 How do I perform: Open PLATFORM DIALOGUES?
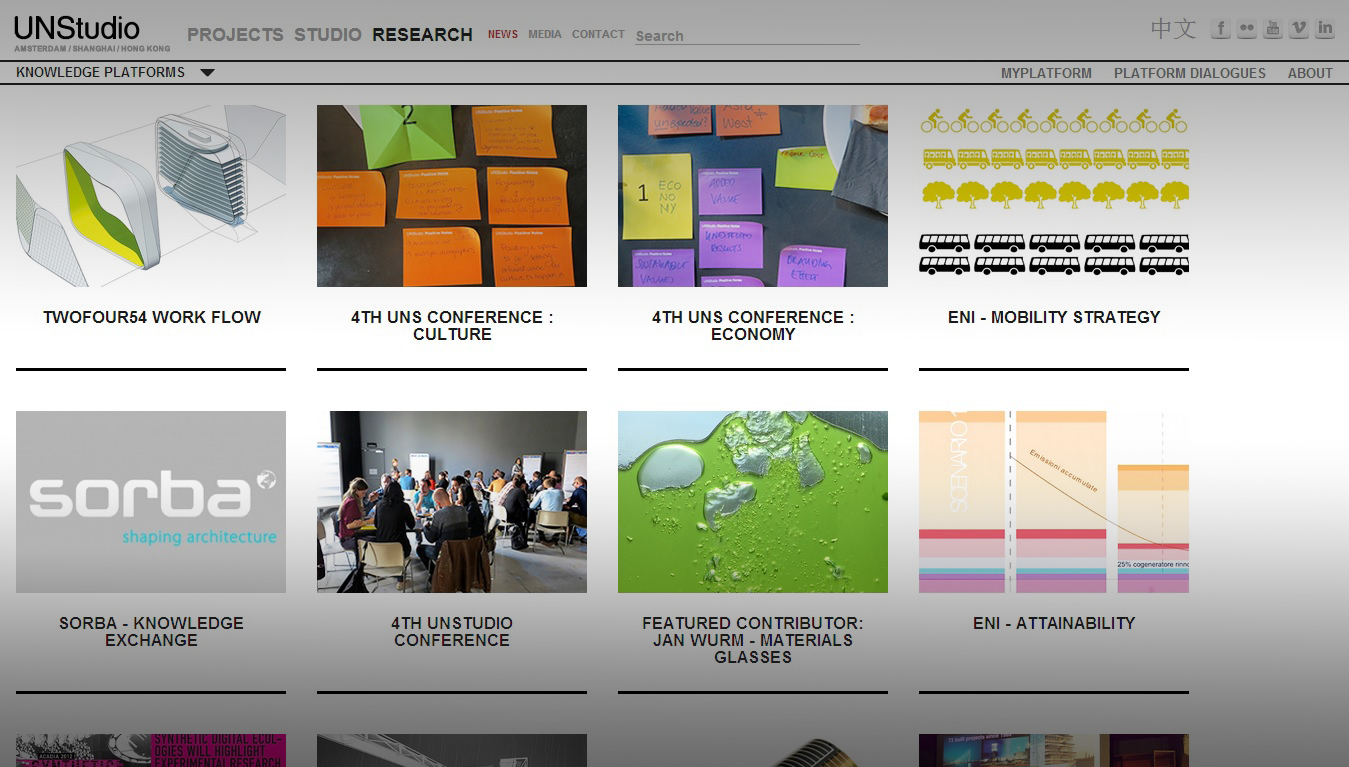1189,72
